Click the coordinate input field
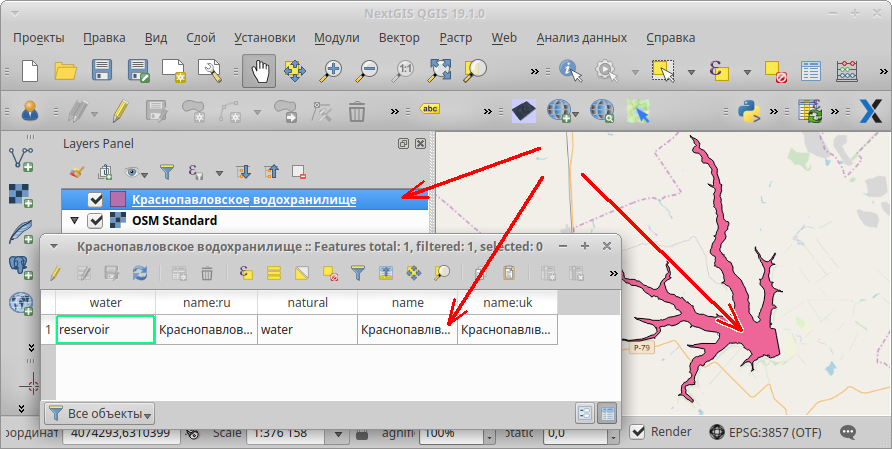This screenshot has width=892, height=449. (x=121, y=434)
